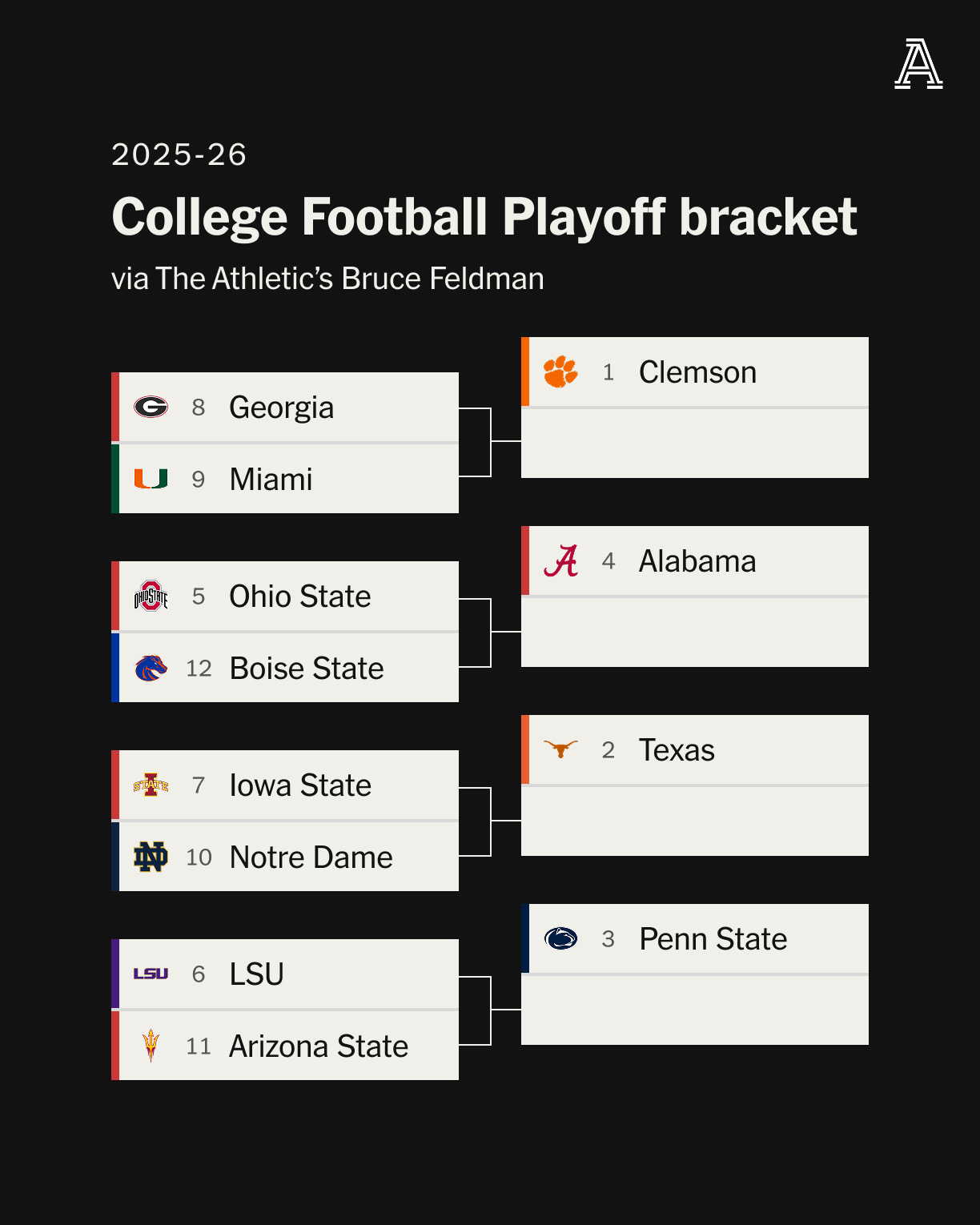Click The Athletic logo in the corner
The width and height of the screenshot is (980, 1225).
pos(918,64)
